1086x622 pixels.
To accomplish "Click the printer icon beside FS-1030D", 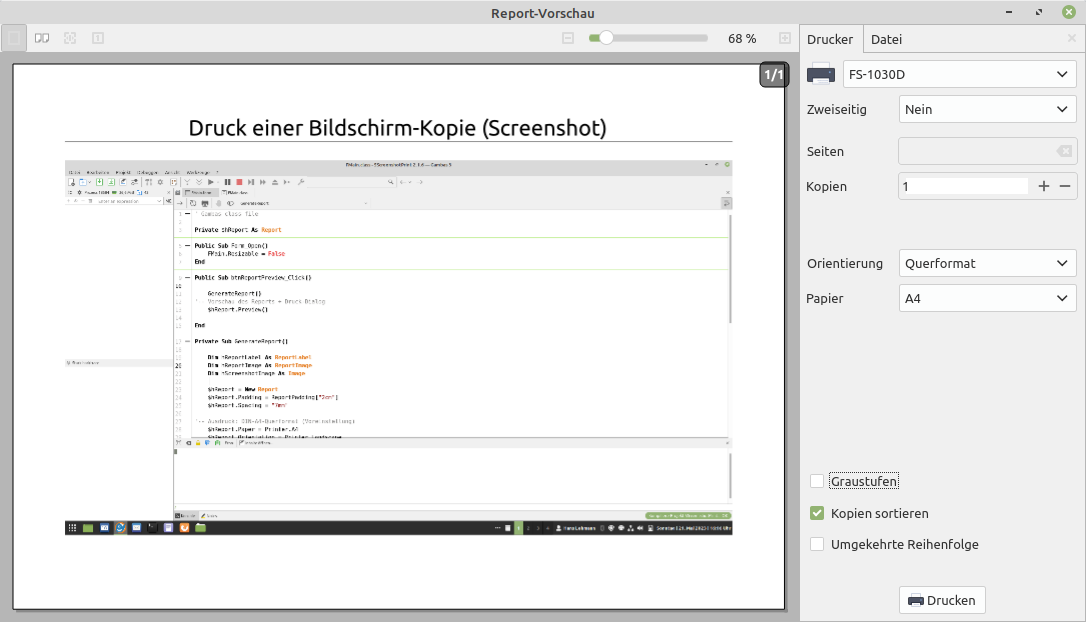I will (821, 75).
